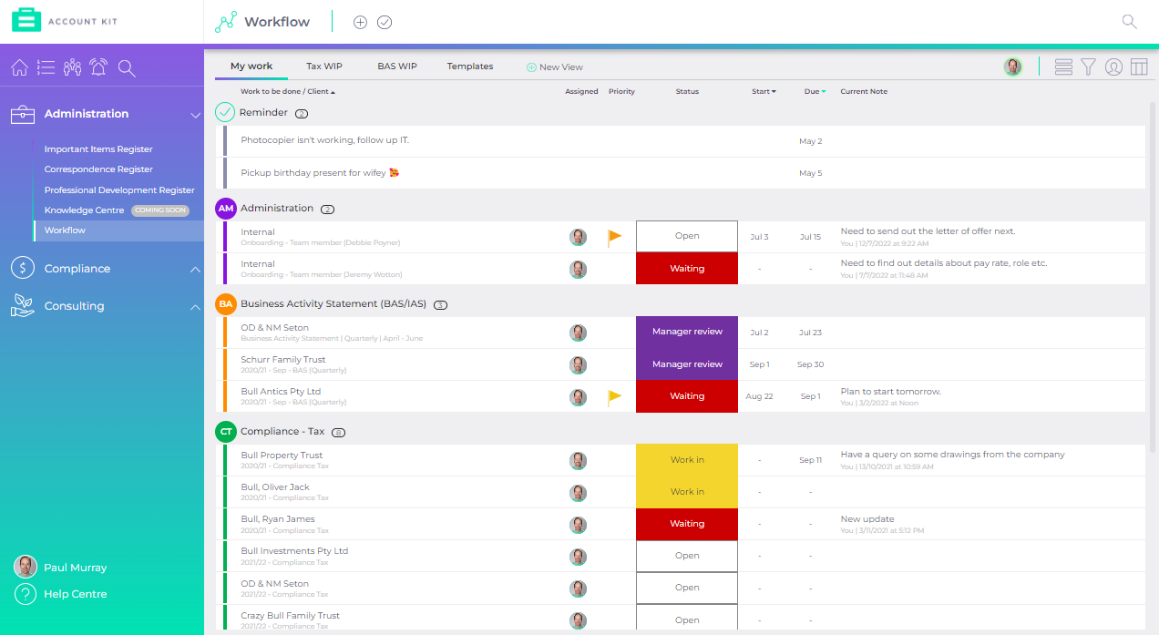Viewport: 1159px width, 635px height.
Task: Open Knowledge Centre menu item
Action: (x=84, y=210)
